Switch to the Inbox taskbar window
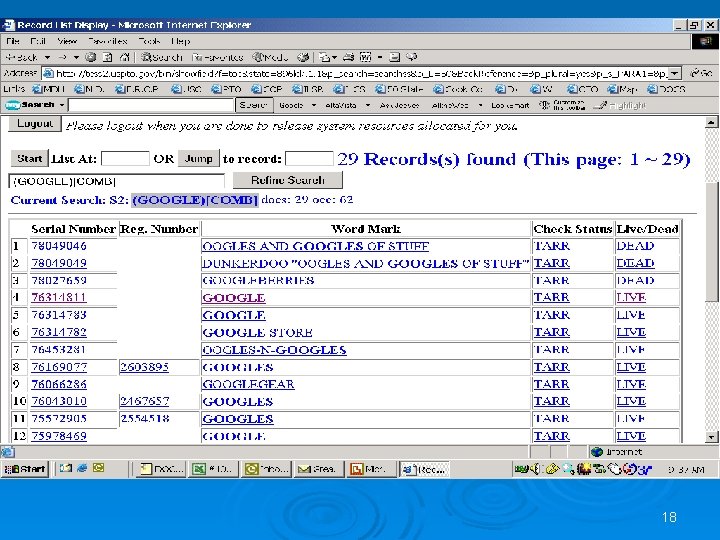The width and height of the screenshot is (720, 540). [266, 469]
